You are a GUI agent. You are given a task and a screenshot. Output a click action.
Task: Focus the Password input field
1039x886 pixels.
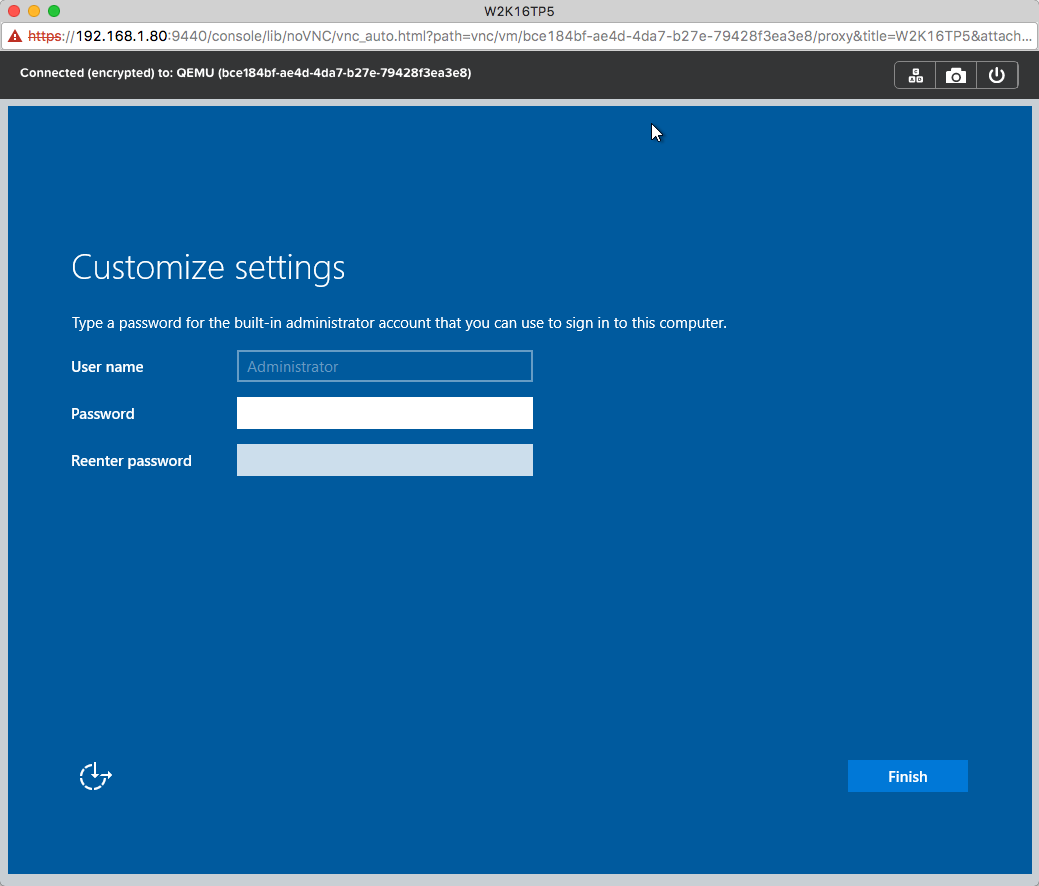385,413
